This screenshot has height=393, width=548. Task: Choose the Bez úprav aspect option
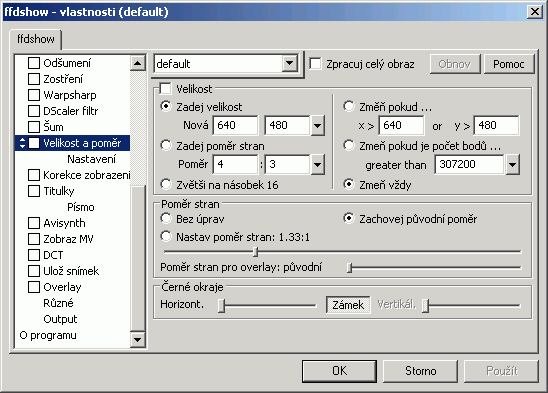click(166, 219)
